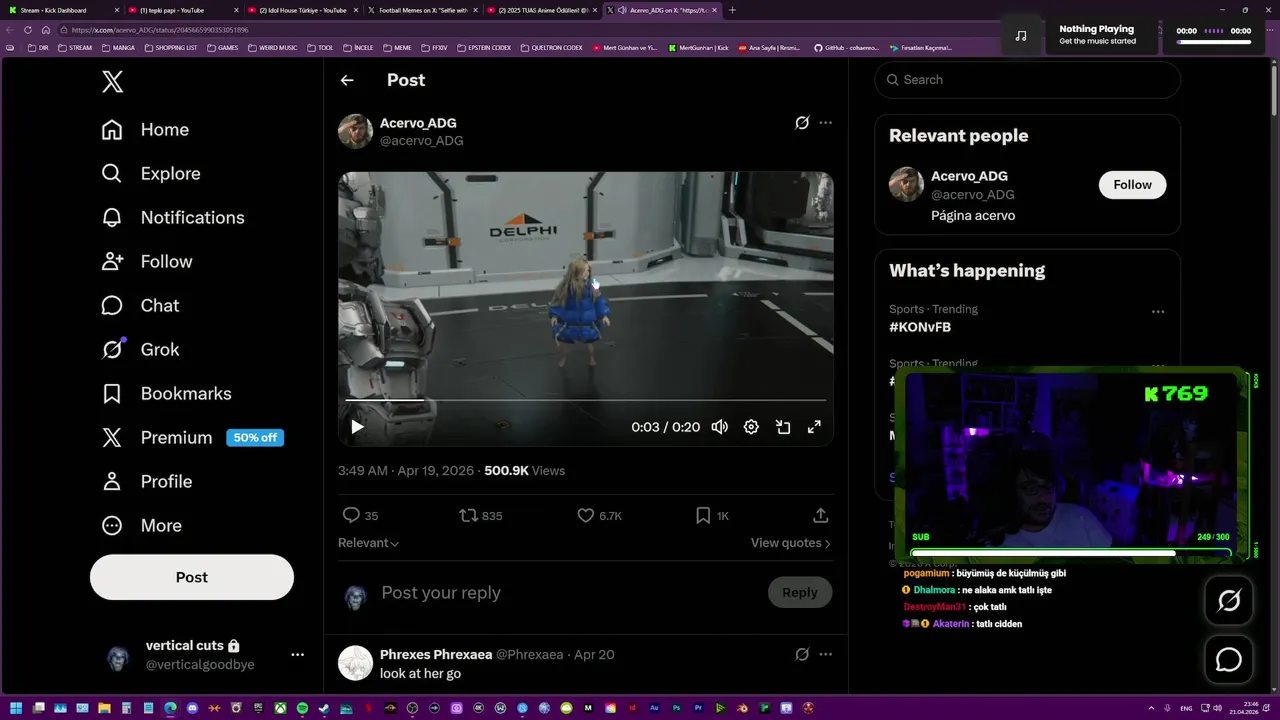Open floating messages chat button

1229,660
